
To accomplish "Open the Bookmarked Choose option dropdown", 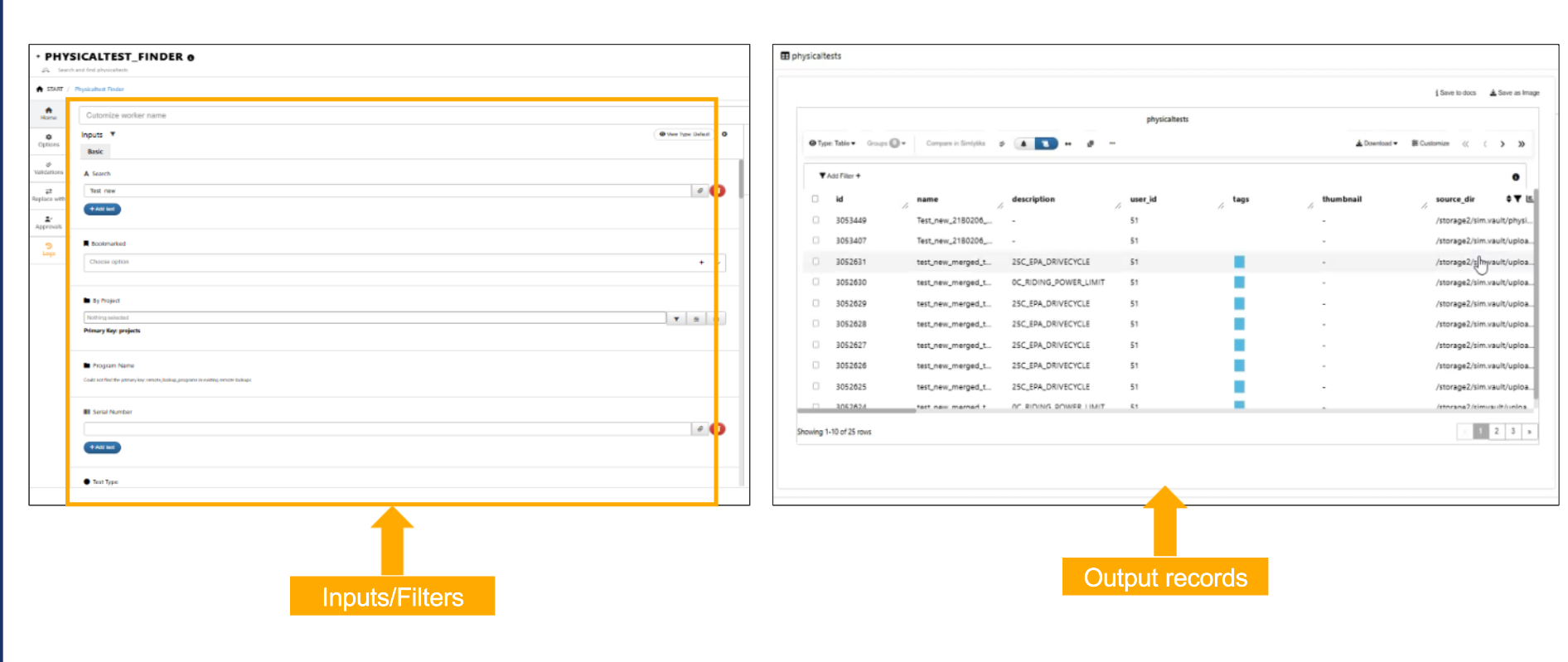I will click(404, 262).
